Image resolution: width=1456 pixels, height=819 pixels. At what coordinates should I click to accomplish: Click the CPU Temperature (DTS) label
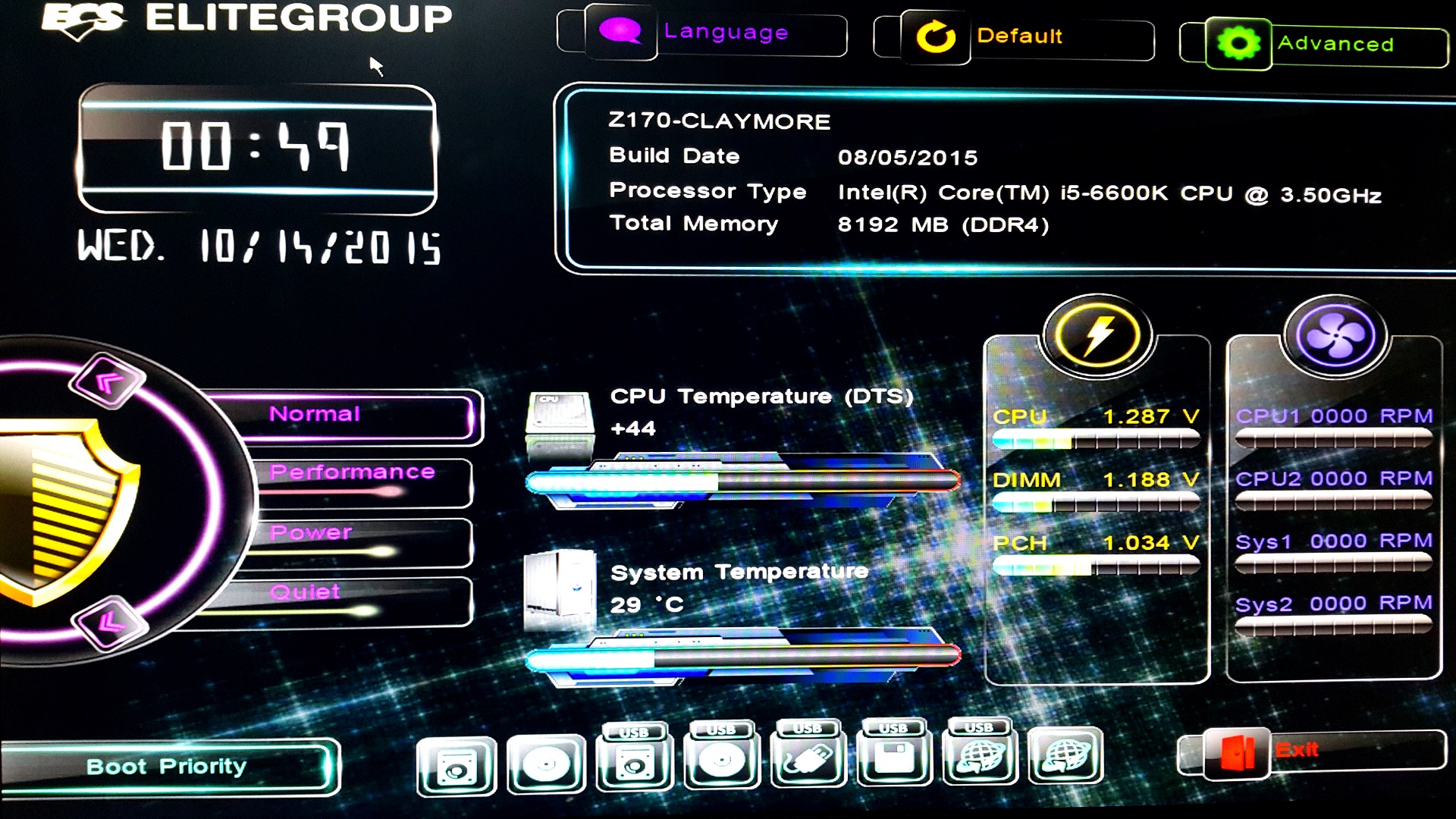click(761, 397)
